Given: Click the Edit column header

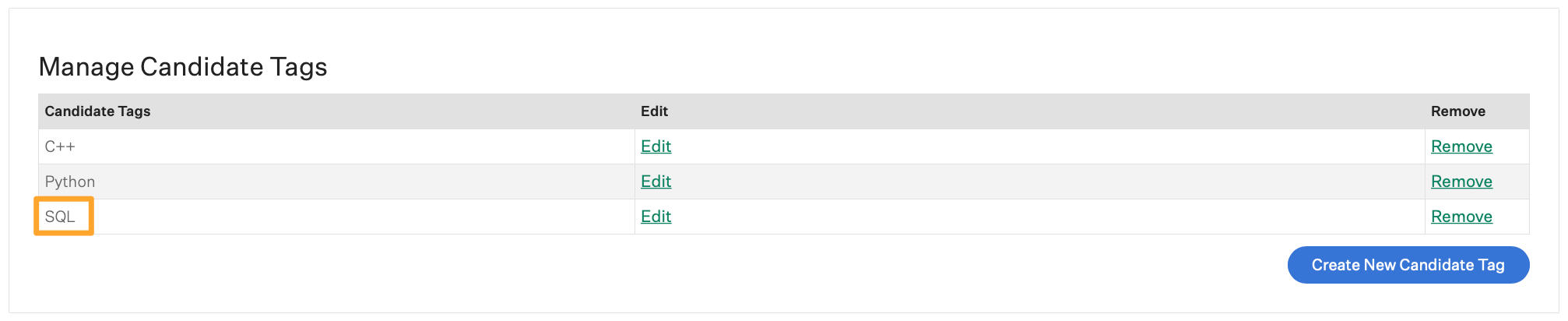Looking at the screenshot, I should [x=654, y=111].
